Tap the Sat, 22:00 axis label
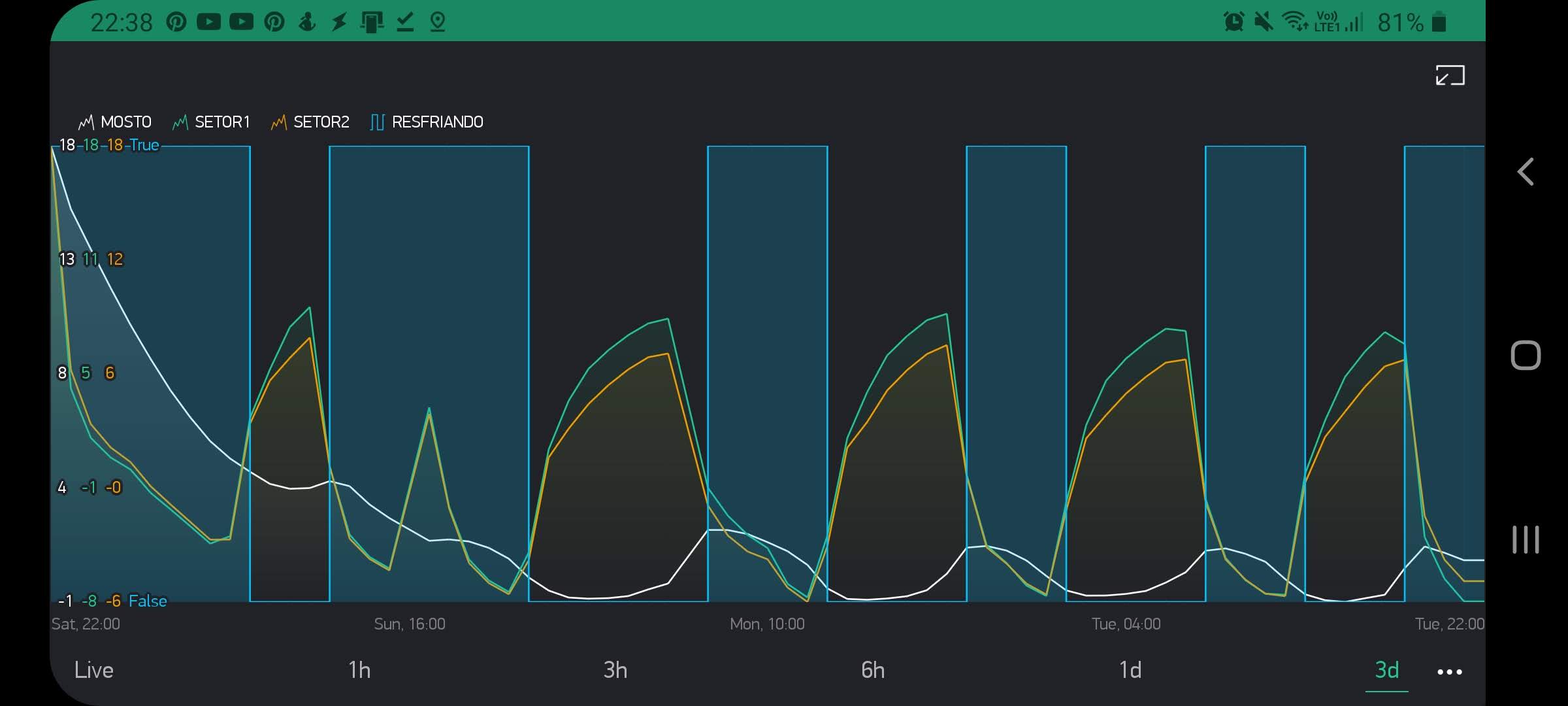 (86, 624)
